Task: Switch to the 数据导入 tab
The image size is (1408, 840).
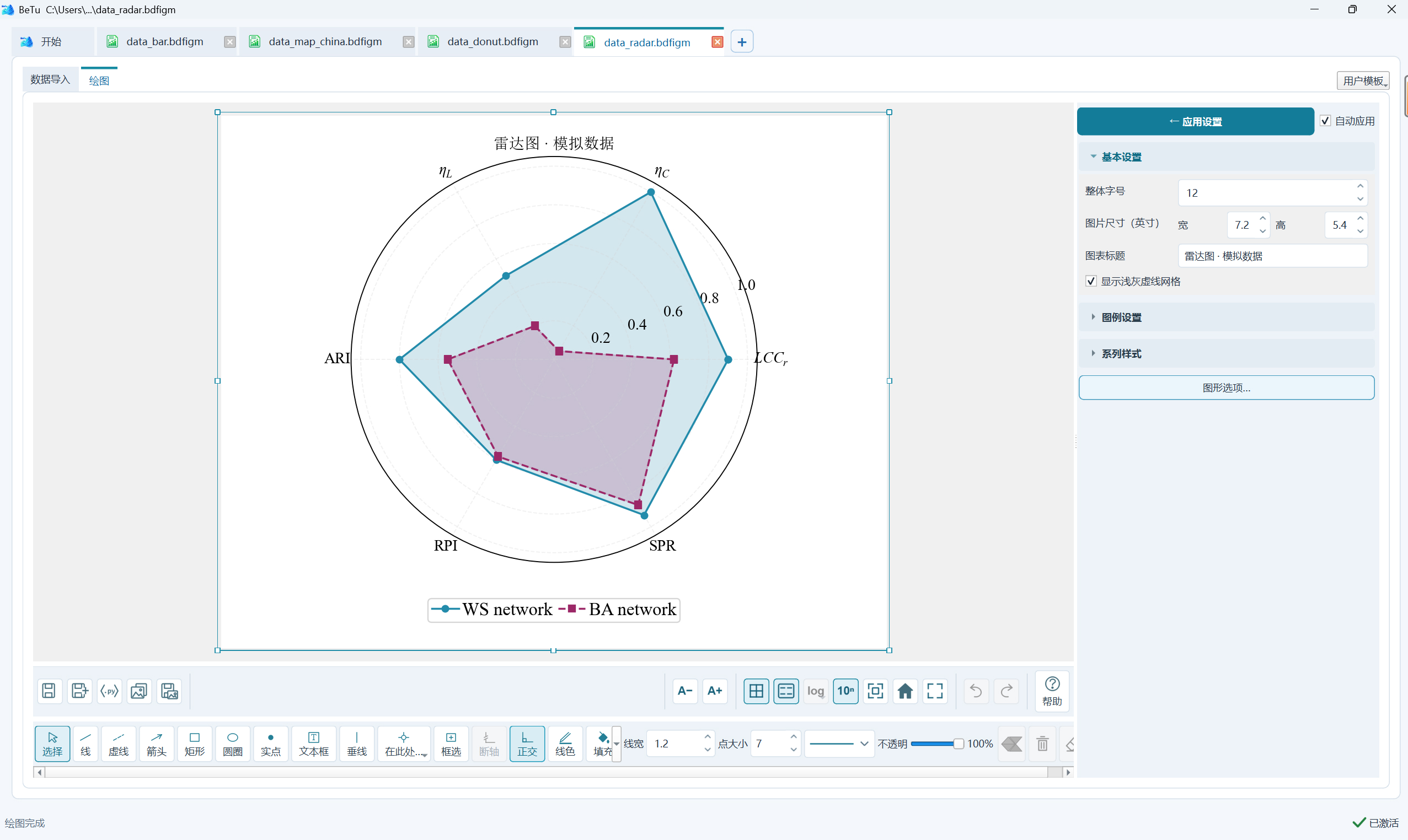Action: click(x=50, y=79)
